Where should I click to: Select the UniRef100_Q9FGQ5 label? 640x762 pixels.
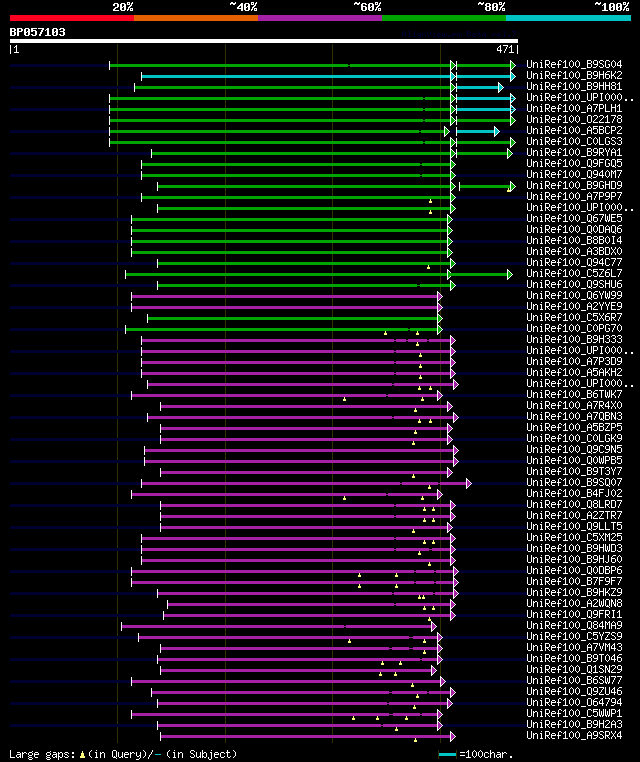(574, 163)
